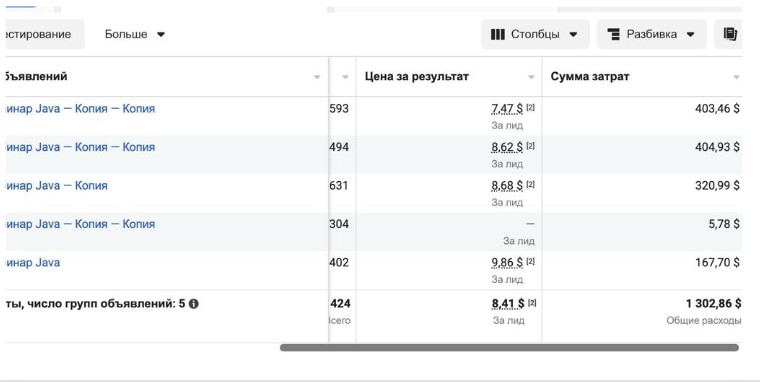Screen dimensions: 760x382
Task: Click the value 402 in fifth row
Action: click(339, 262)
